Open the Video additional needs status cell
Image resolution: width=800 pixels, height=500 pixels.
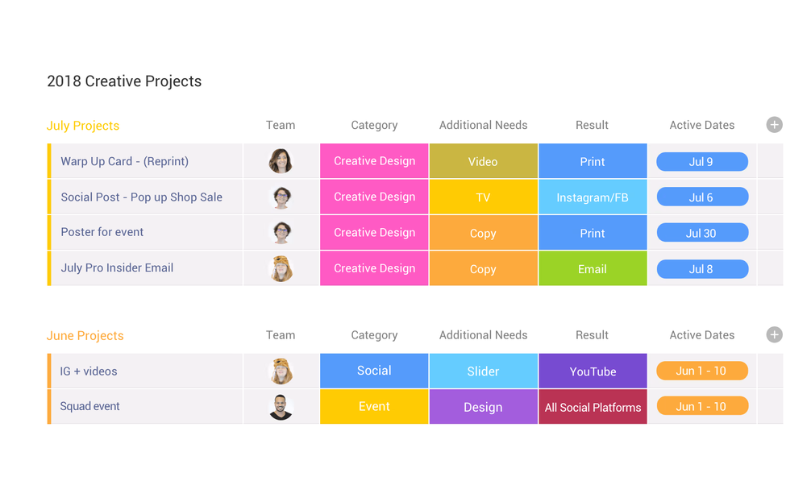pos(483,161)
